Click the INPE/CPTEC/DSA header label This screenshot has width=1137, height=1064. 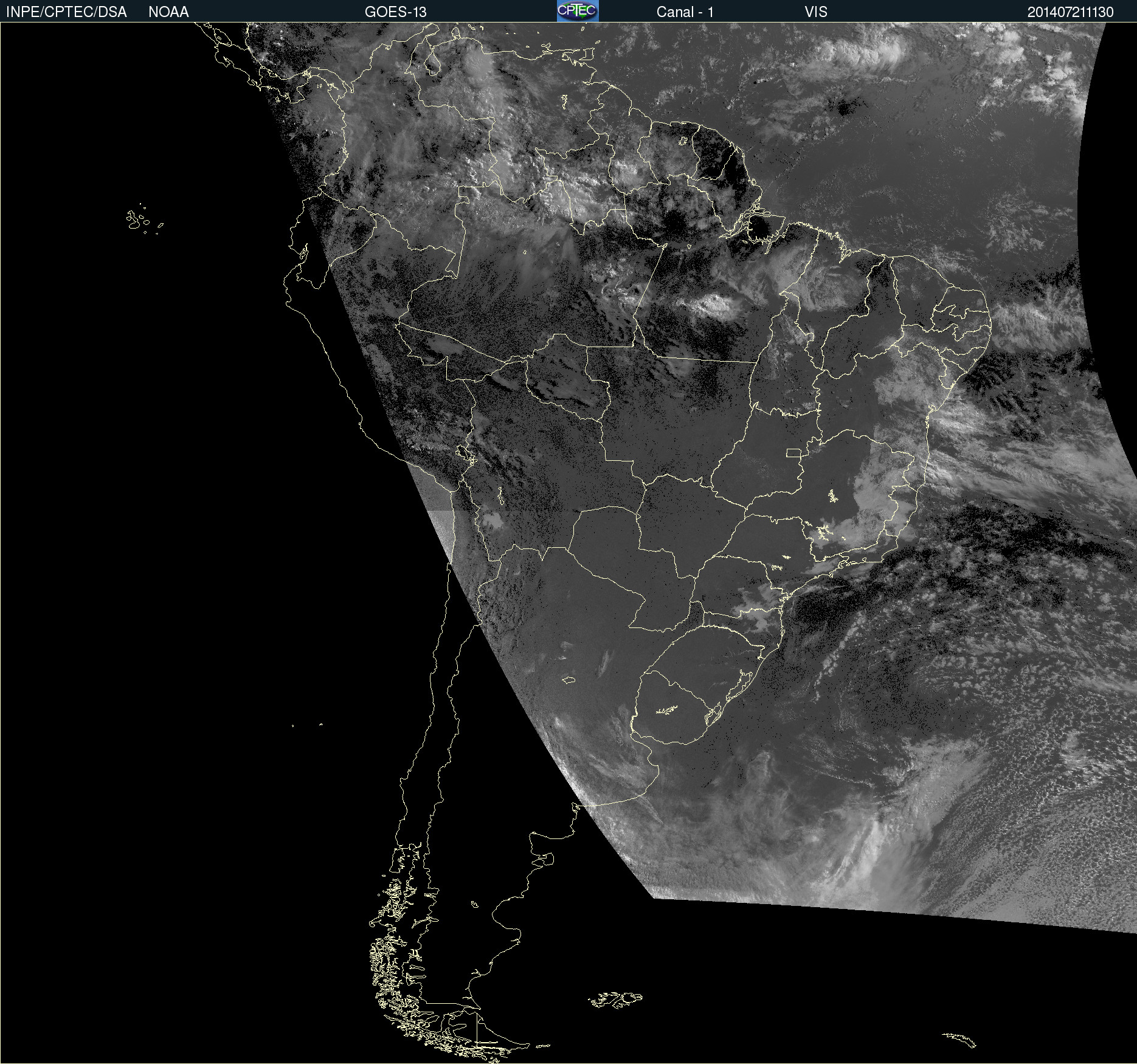tap(66, 12)
